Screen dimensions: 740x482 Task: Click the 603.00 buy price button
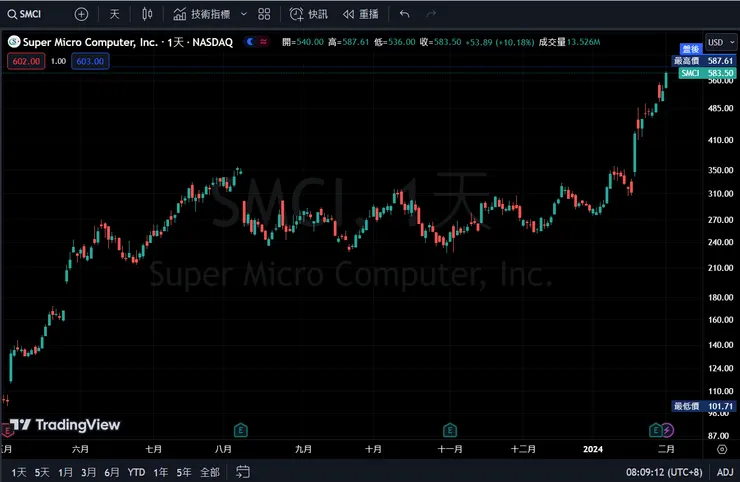(x=90, y=61)
